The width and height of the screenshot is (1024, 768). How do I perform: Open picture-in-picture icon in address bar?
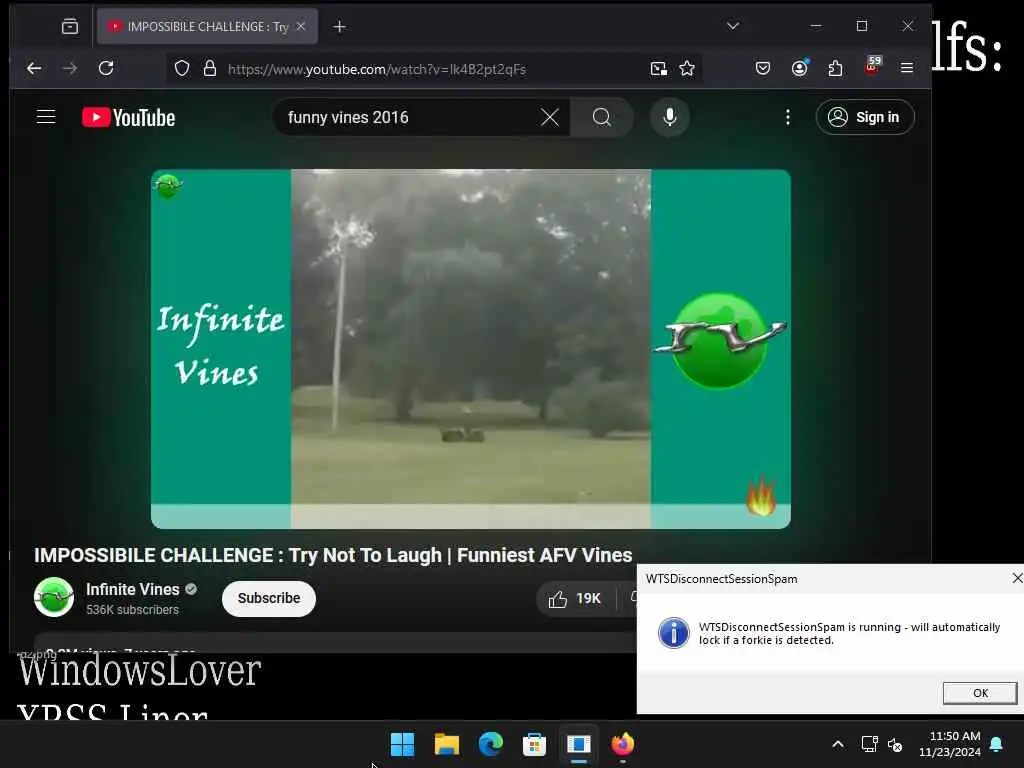pos(659,69)
